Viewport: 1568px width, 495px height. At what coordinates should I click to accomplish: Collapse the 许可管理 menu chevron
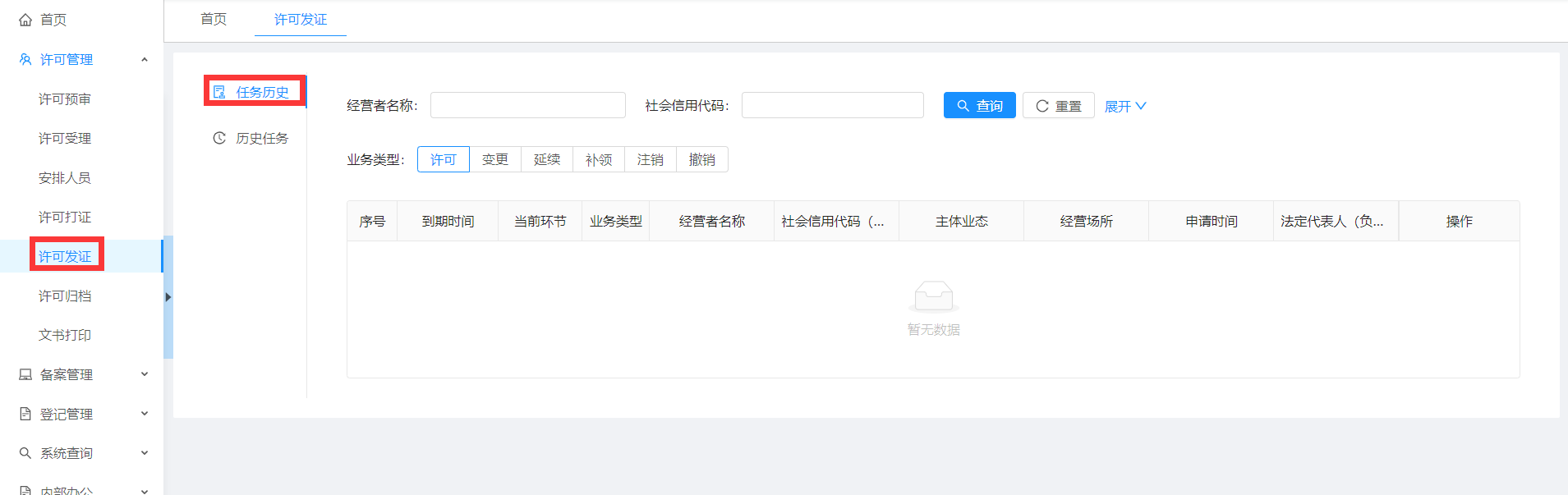click(x=145, y=60)
